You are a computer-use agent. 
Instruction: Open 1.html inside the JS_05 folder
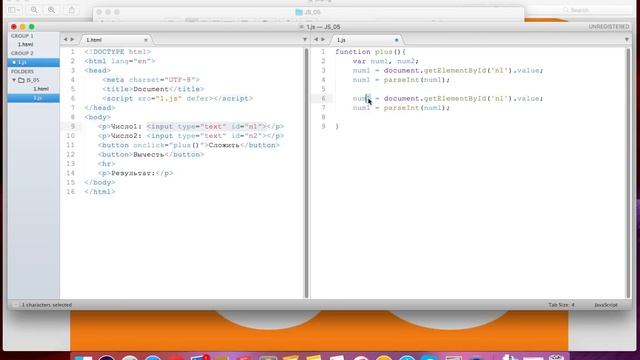point(41,89)
